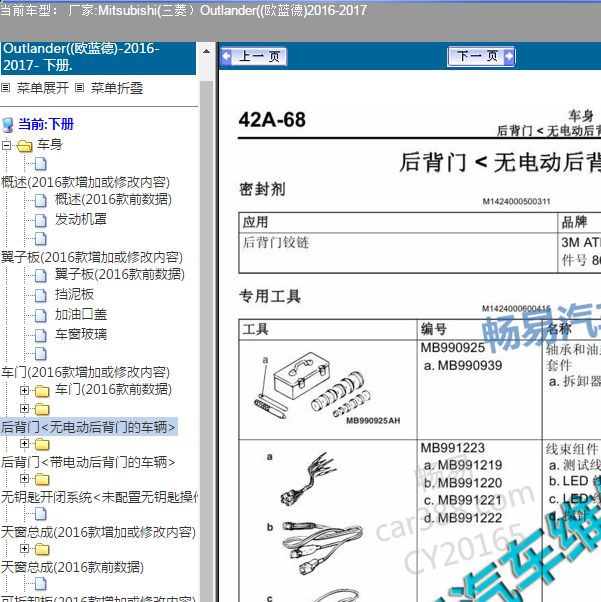Click folder icon above 天窗总成(2016款前数据)

click(42, 550)
